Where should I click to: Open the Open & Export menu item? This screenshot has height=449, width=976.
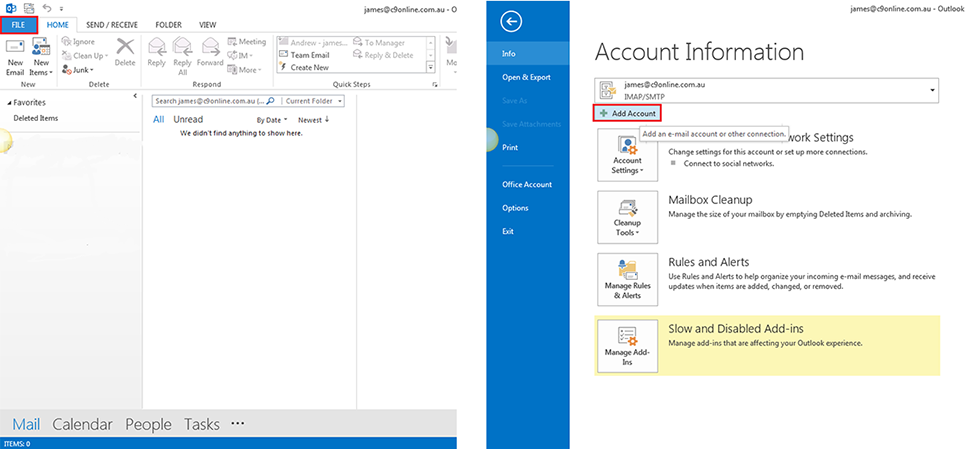click(x=528, y=77)
